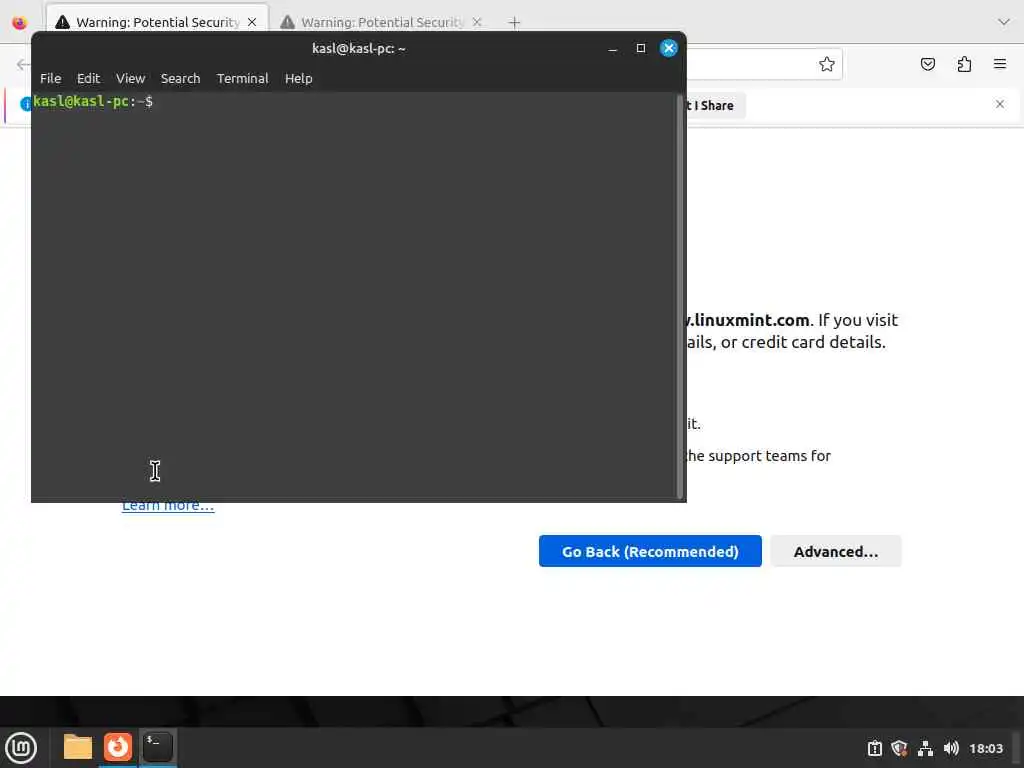Open the clock showing 18:03
1024x768 pixels.
(x=985, y=748)
